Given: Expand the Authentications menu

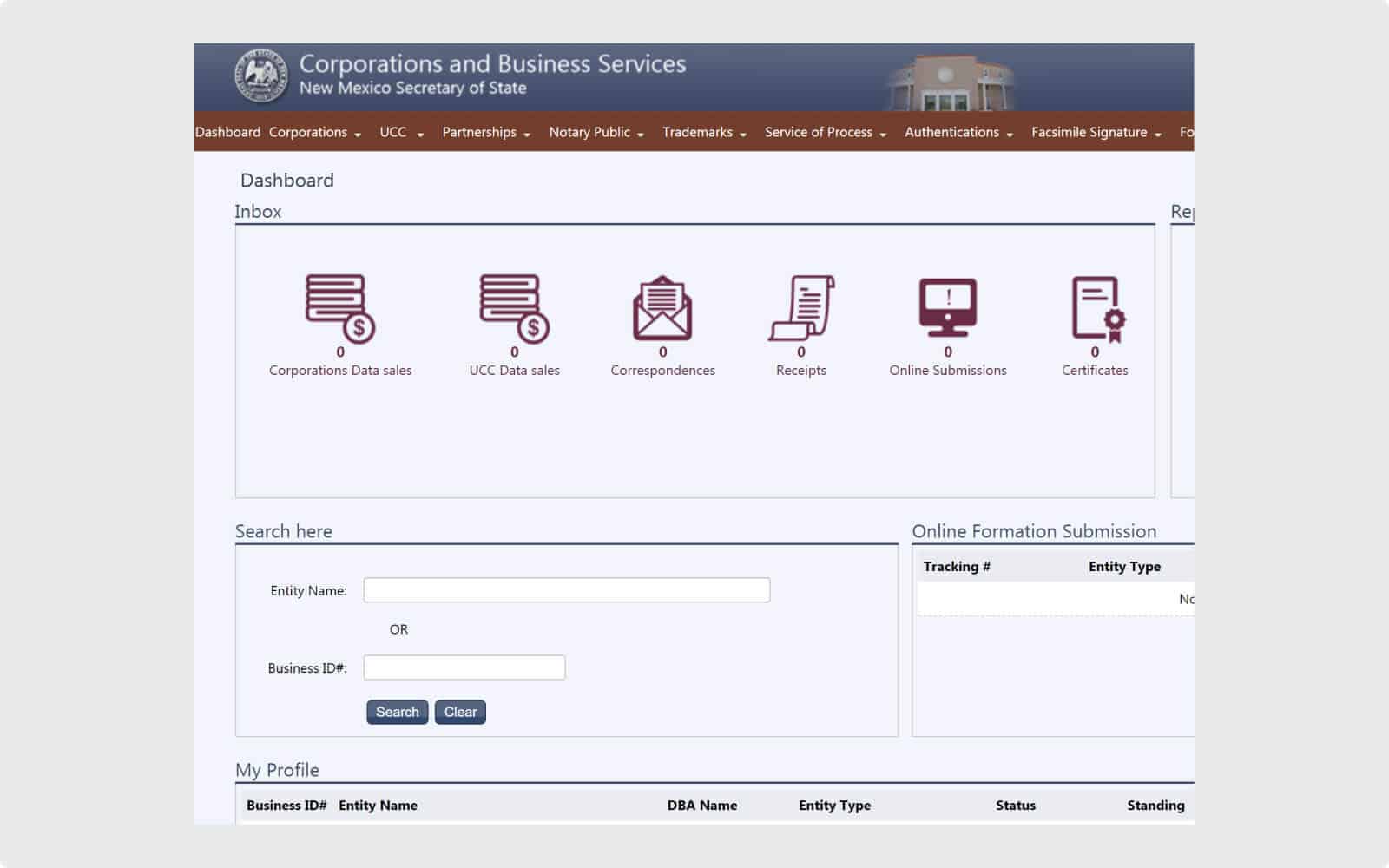Looking at the screenshot, I should click(958, 132).
